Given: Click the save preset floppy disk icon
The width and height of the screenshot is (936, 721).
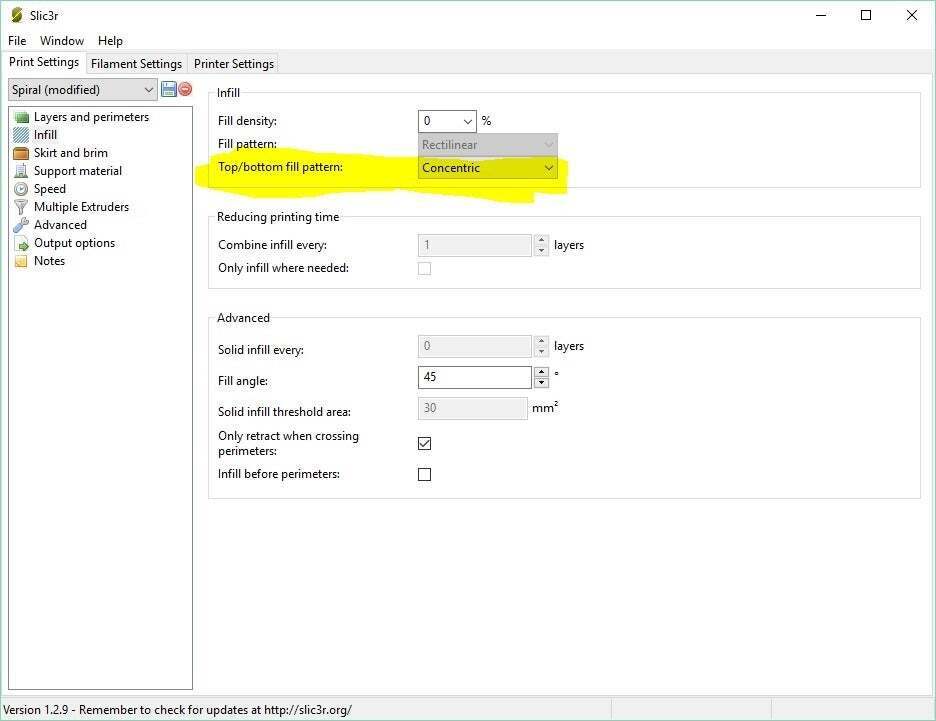Looking at the screenshot, I should [x=168, y=90].
